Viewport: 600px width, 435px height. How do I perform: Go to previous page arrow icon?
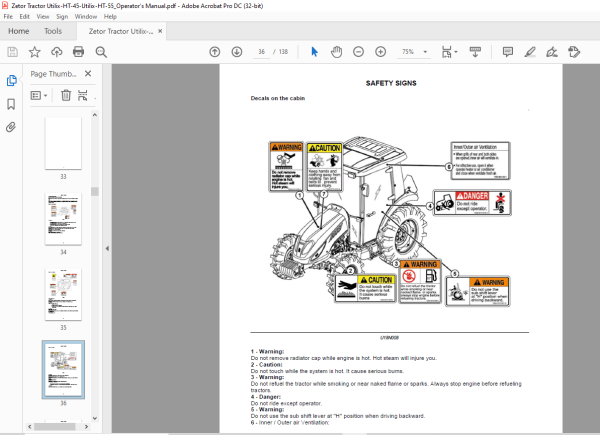pyautogui.click(x=215, y=52)
